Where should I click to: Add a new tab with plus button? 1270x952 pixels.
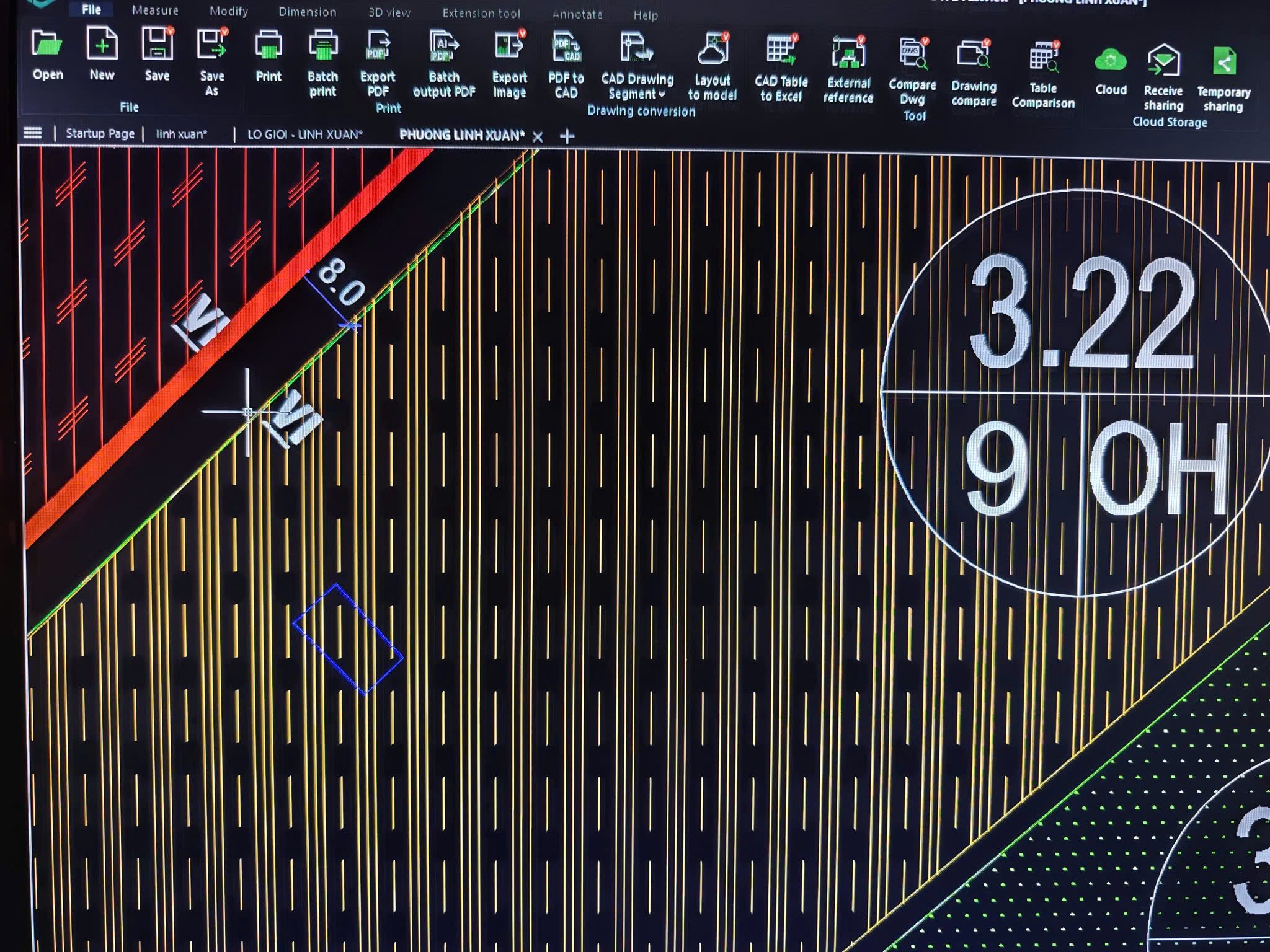click(x=567, y=136)
